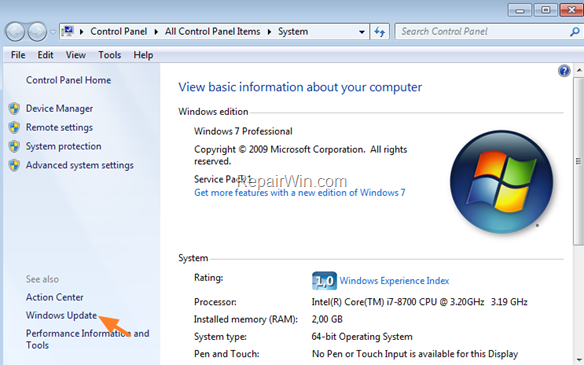This screenshot has height=365, width=584.
Task: Click Get more features with a new edition link
Action: pyautogui.click(x=299, y=193)
